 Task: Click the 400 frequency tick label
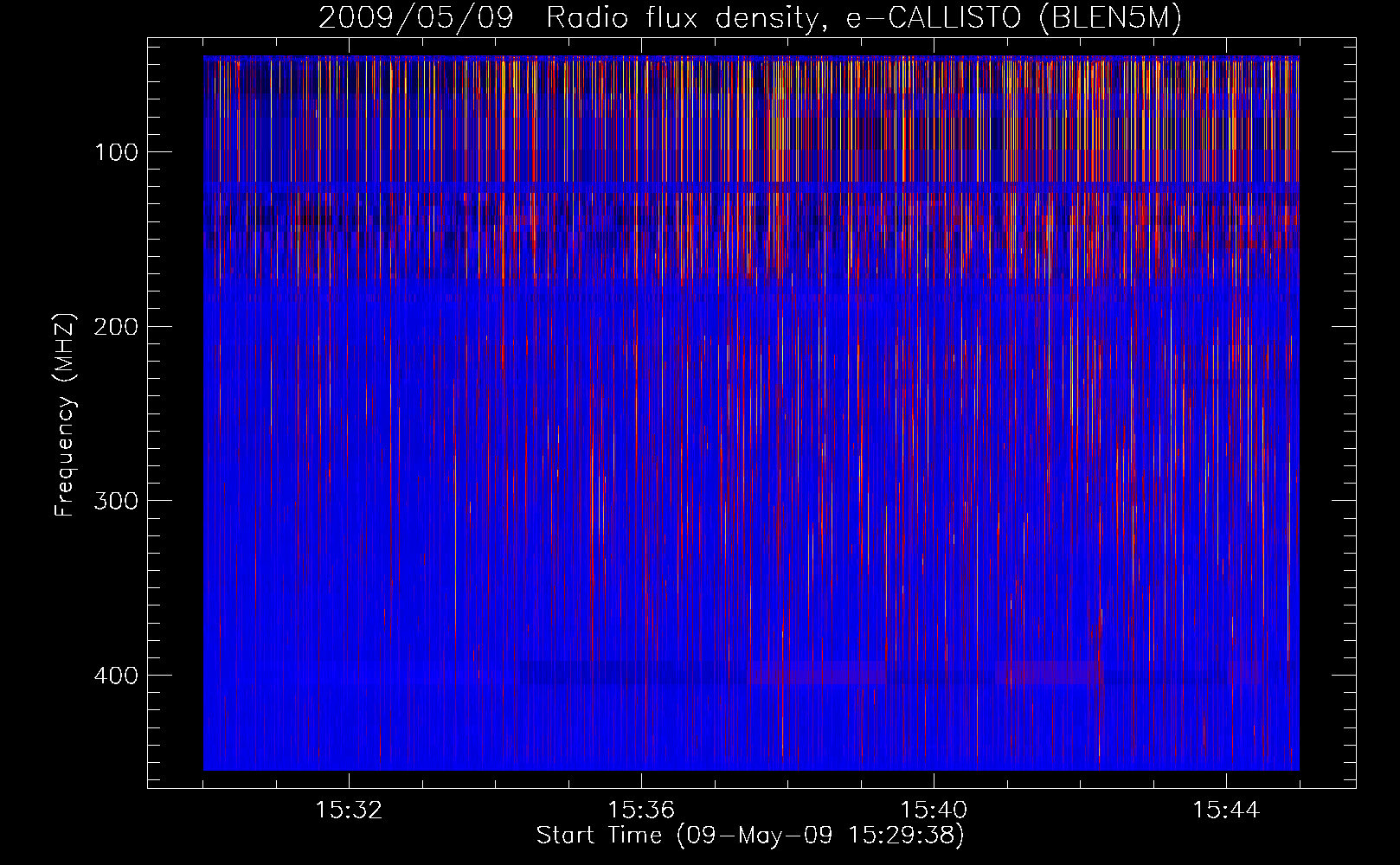tap(116, 676)
